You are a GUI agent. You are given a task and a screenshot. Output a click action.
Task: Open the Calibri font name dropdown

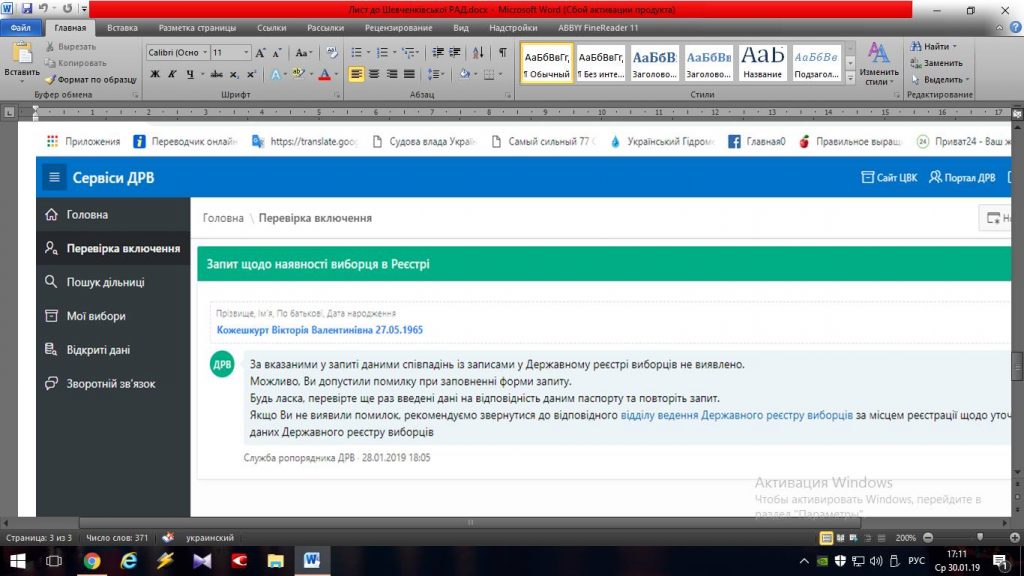(x=178, y=52)
